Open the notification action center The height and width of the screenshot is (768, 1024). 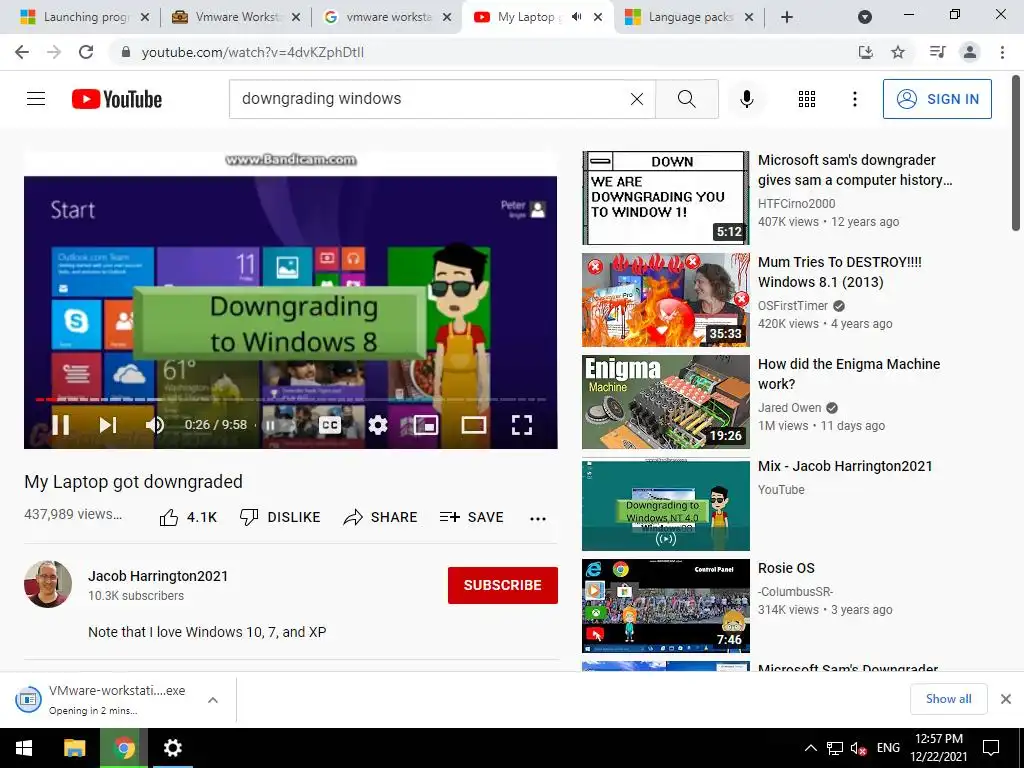coord(991,748)
